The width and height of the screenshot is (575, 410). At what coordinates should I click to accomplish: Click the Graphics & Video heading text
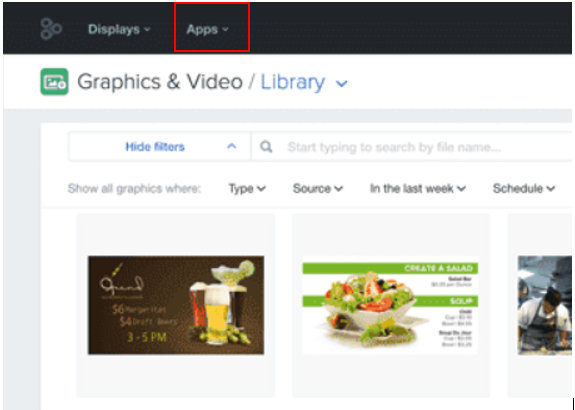click(160, 81)
